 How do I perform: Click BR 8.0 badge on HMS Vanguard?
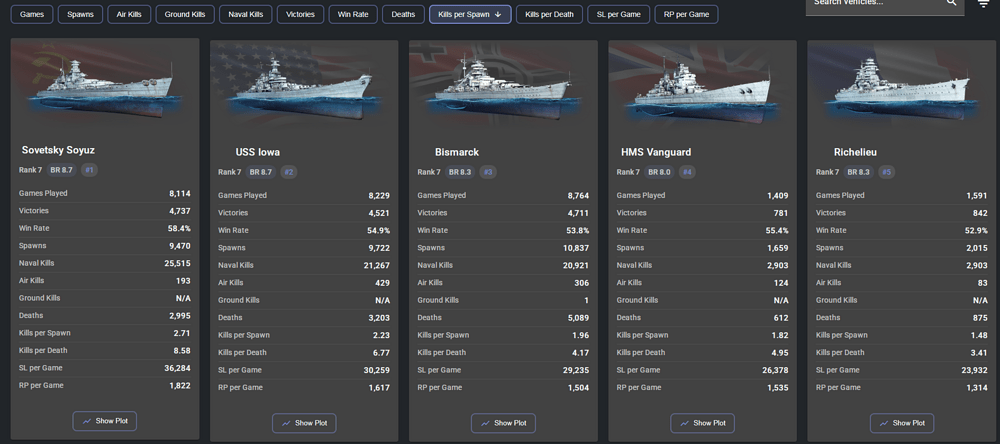pos(659,172)
